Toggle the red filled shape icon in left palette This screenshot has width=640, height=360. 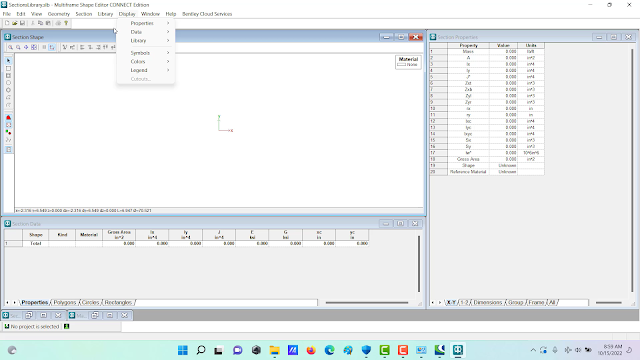pyautogui.click(x=9, y=118)
